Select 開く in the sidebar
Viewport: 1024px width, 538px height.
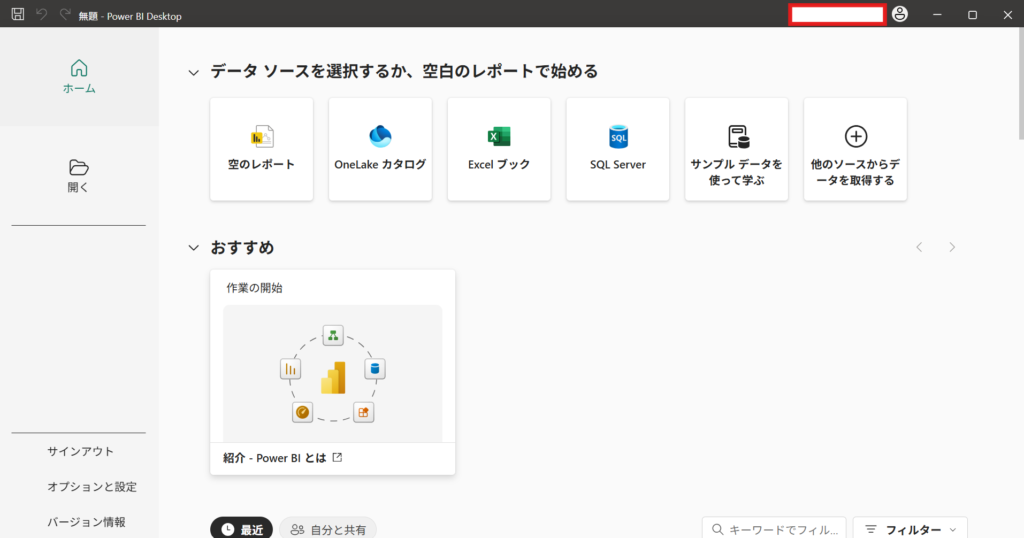(x=79, y=175)
